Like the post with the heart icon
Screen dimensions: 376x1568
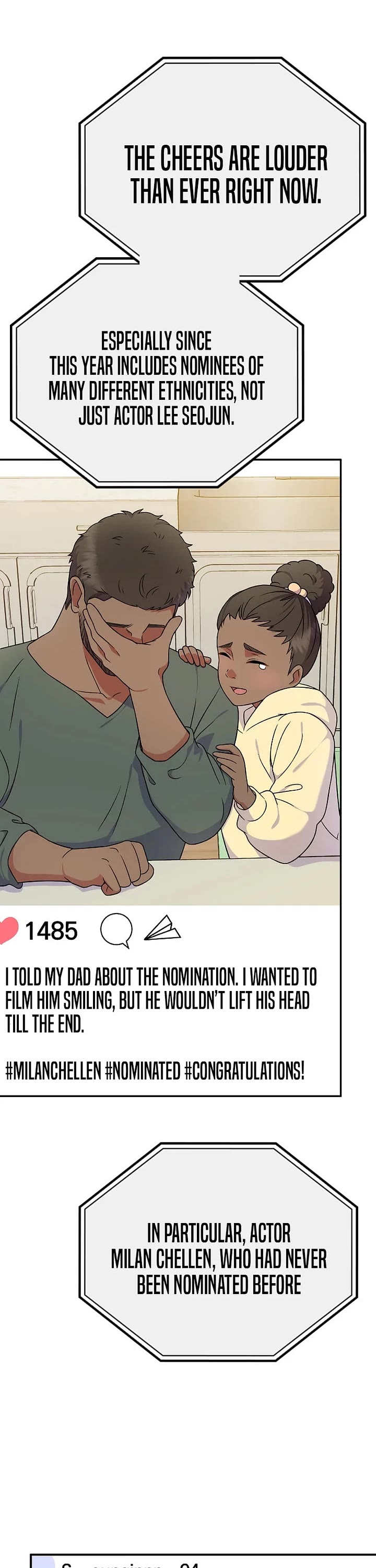(8, 931)
